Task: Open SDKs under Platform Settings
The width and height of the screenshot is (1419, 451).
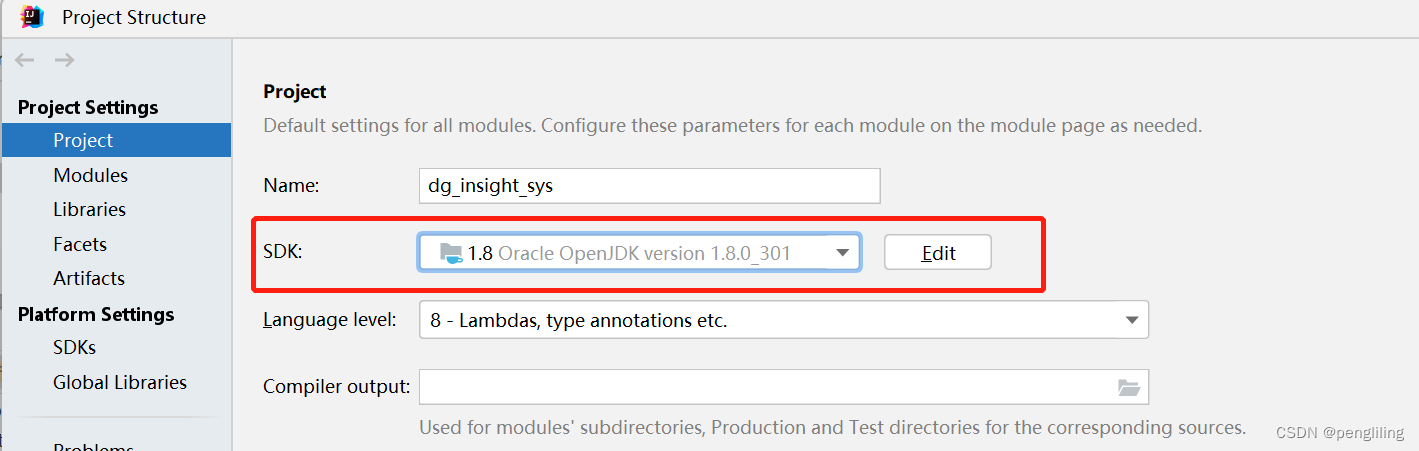Action: pyautogui.click(x=75, y=348)
